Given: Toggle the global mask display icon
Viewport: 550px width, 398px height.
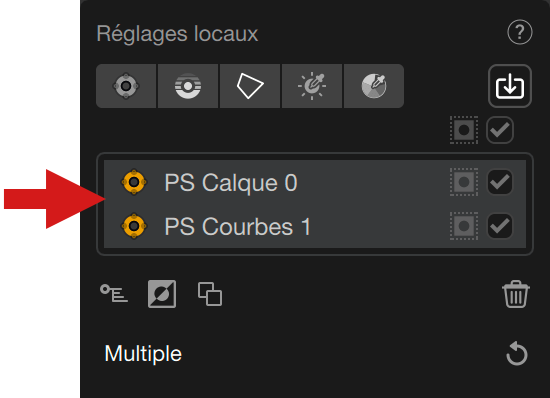Looking at the screenshot, I should 464,130.
